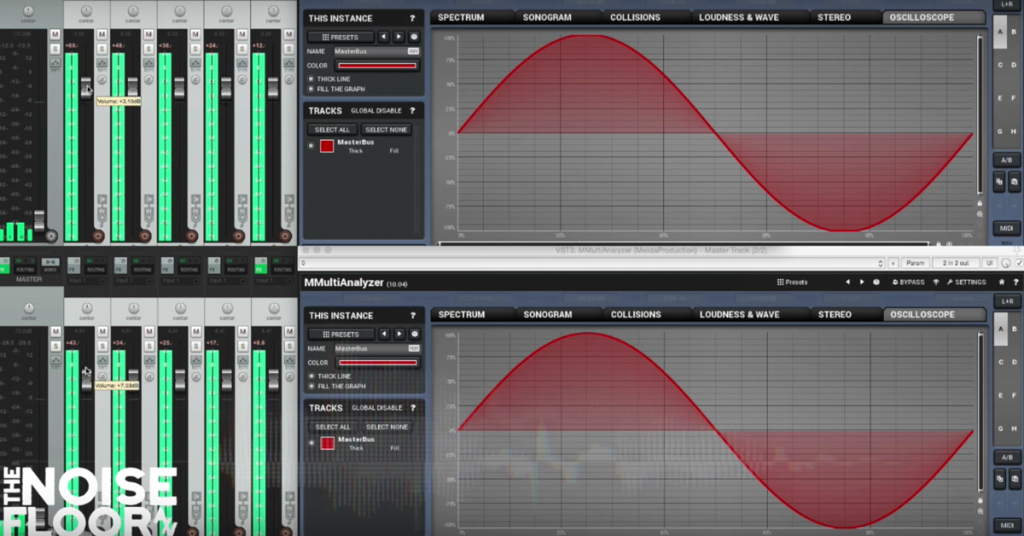Click the volume fader on +60 track
The height and width of the screenshot is (536, 1024).
86,87
